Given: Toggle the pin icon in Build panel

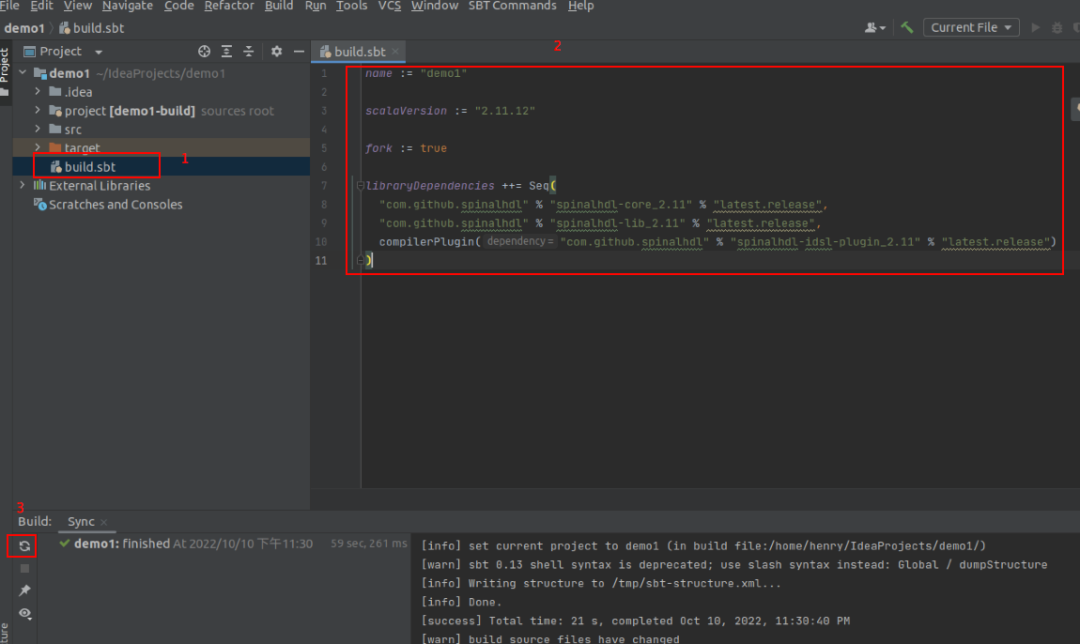Looking at the screenshot, I should (24, 590).
